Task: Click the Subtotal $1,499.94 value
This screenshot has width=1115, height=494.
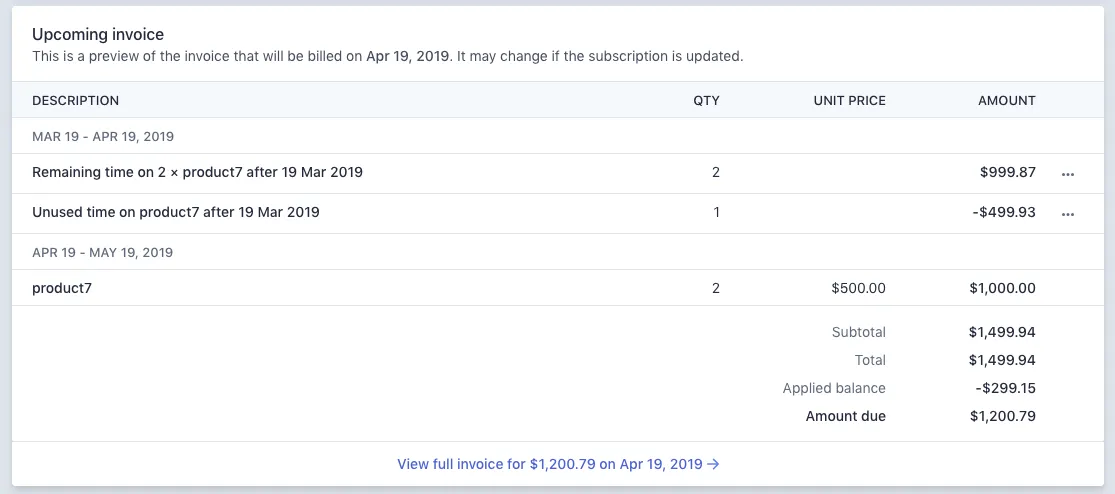Action: point(1002,332)
